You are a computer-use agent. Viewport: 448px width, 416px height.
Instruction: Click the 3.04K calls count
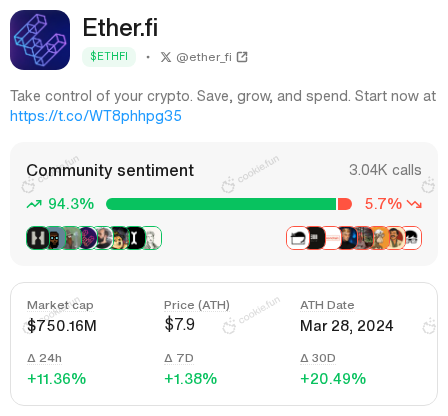pyautogui.click(x=385, y=170)
